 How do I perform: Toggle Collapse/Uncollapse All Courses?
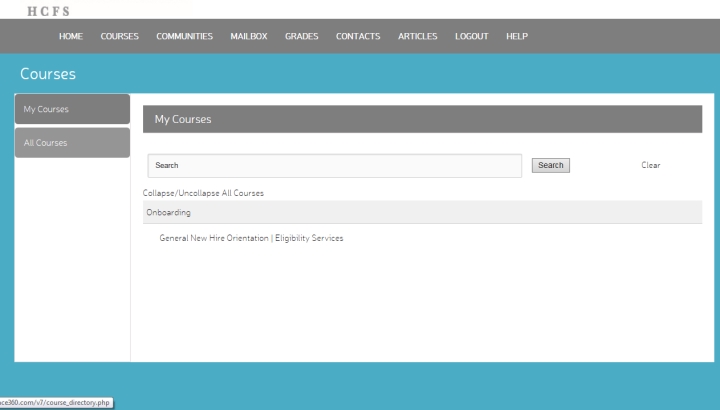click(203, 193)
